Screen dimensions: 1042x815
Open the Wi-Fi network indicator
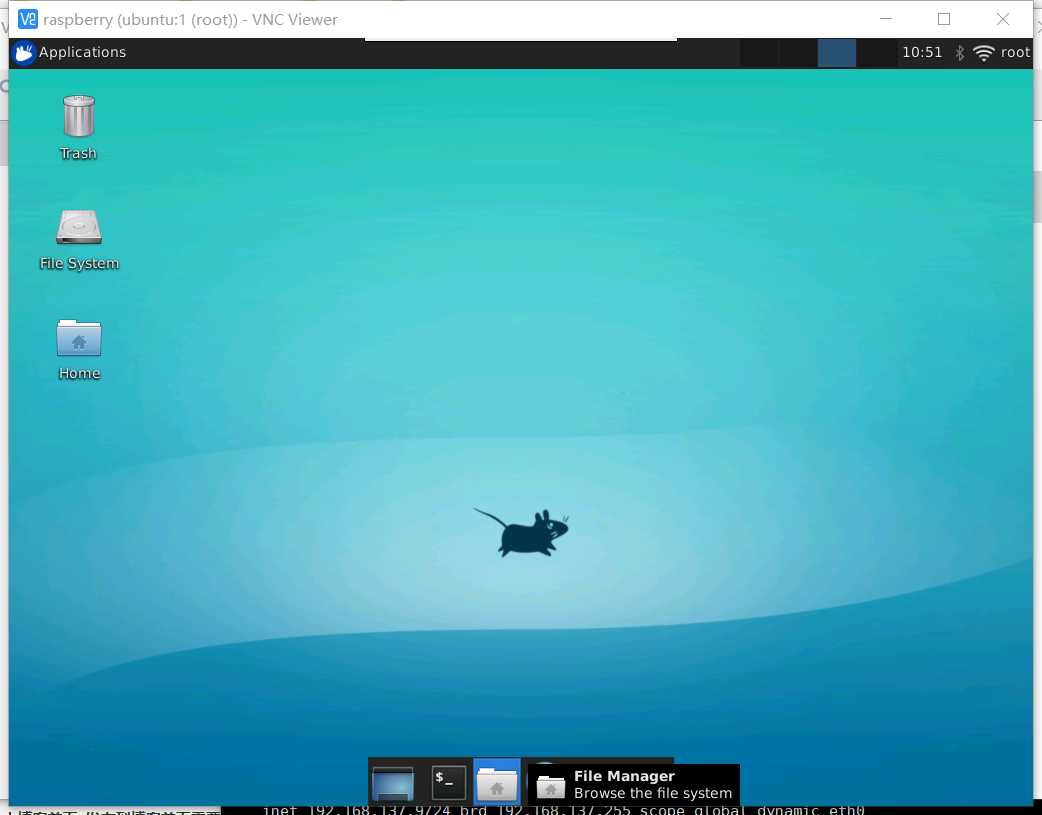(x=984, y=53)
